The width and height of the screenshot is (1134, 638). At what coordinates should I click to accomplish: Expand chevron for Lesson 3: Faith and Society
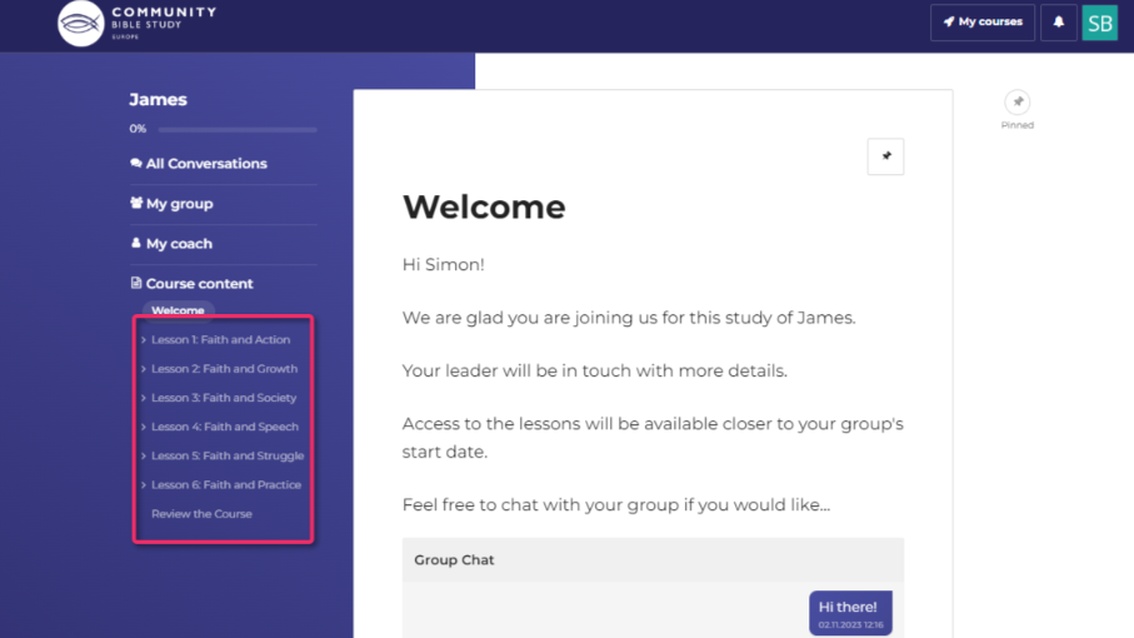(x=143, y=398)
